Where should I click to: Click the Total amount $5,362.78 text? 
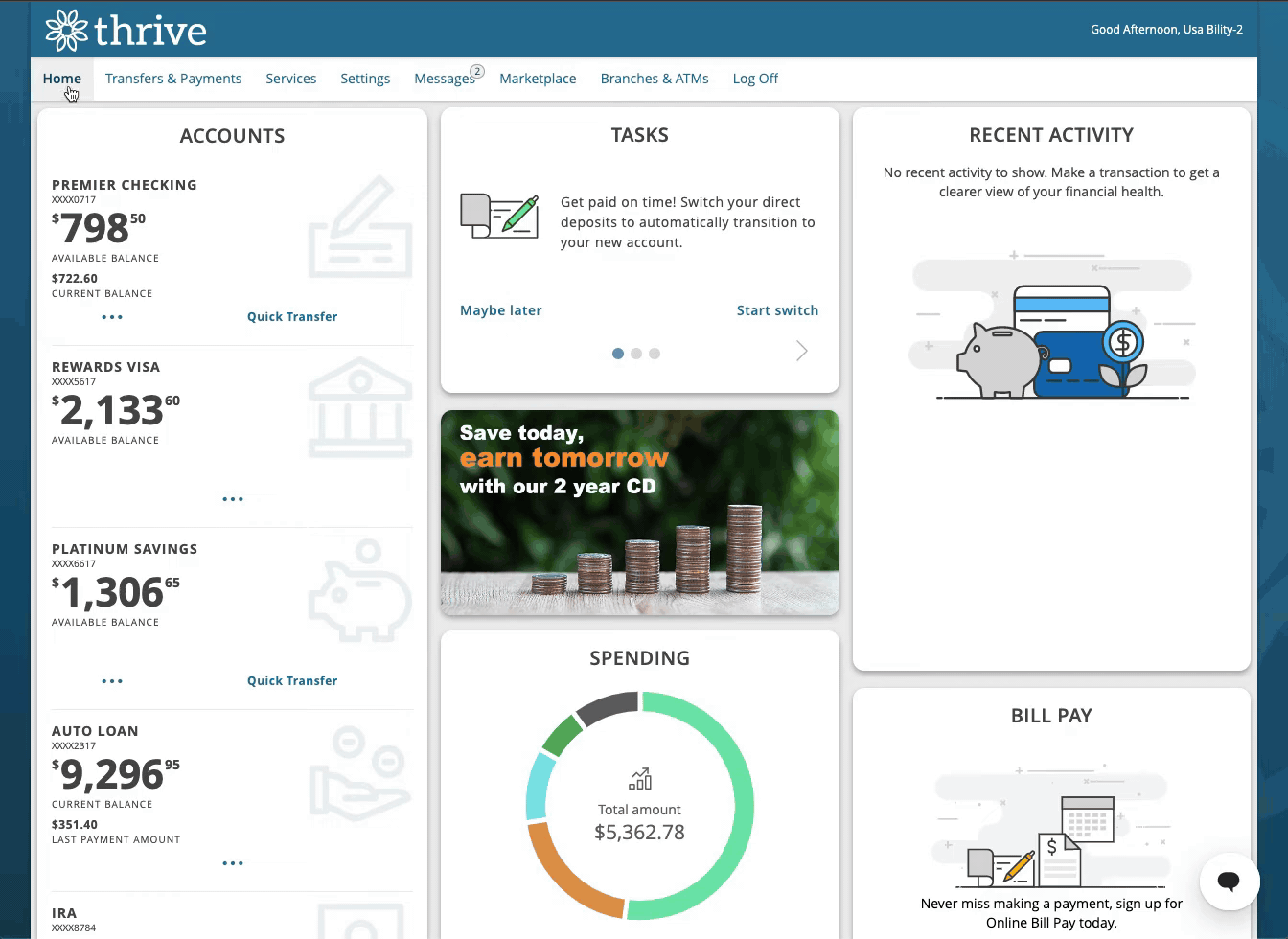(x=639, y=822)
